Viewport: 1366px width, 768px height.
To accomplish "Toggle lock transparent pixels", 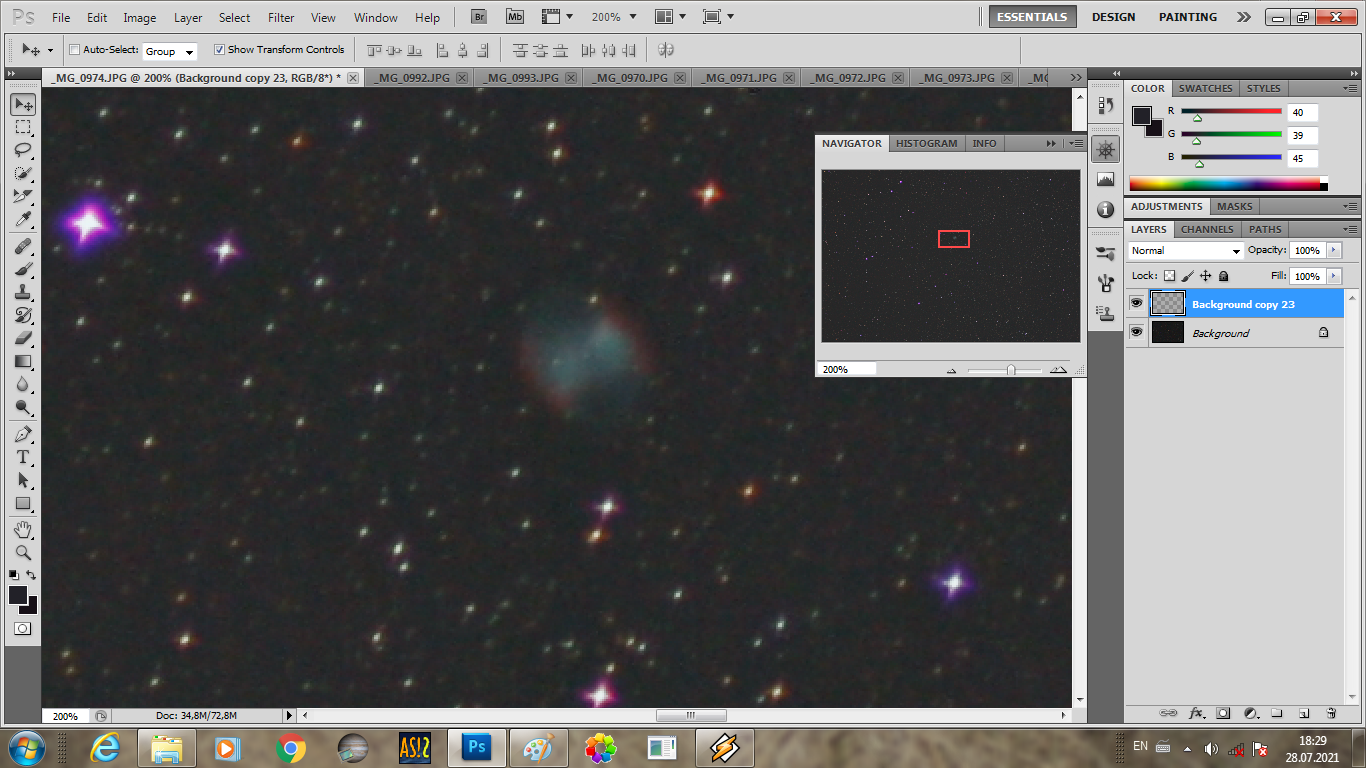I will click(x=1169, y=276).
